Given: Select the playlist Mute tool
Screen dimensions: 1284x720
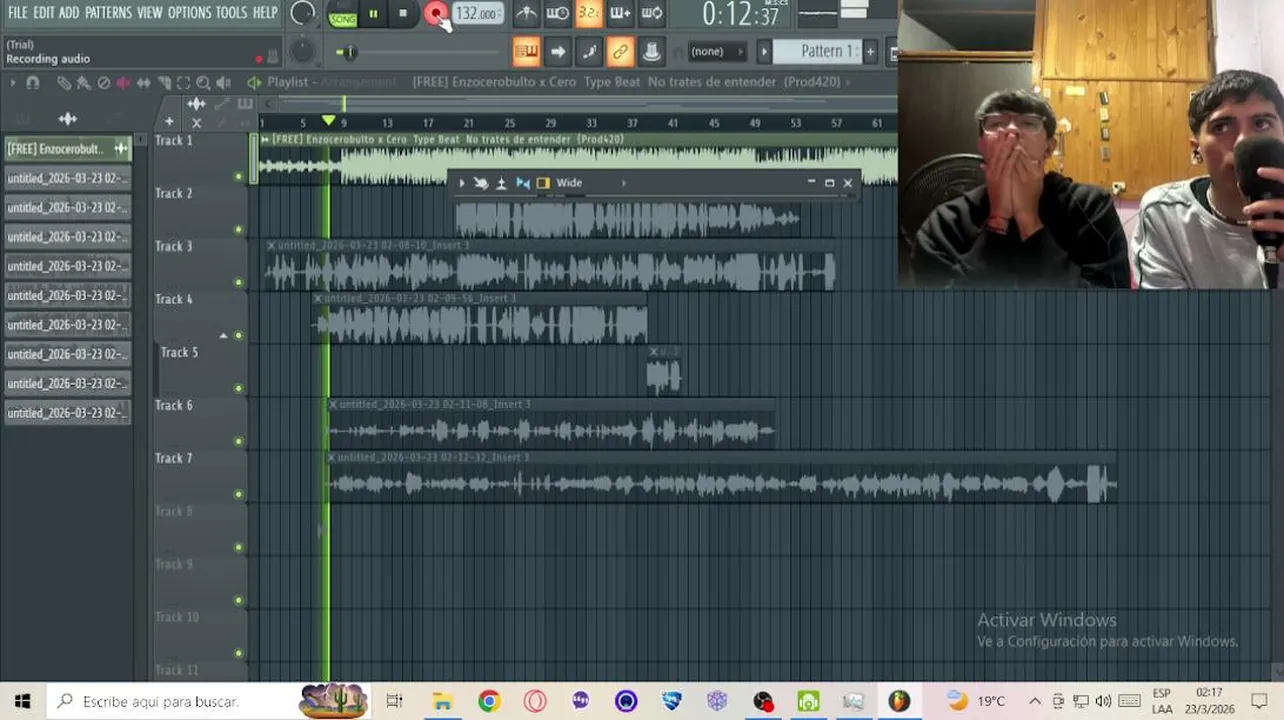Looking at the screenshot, I should click(x=124, y=83).
